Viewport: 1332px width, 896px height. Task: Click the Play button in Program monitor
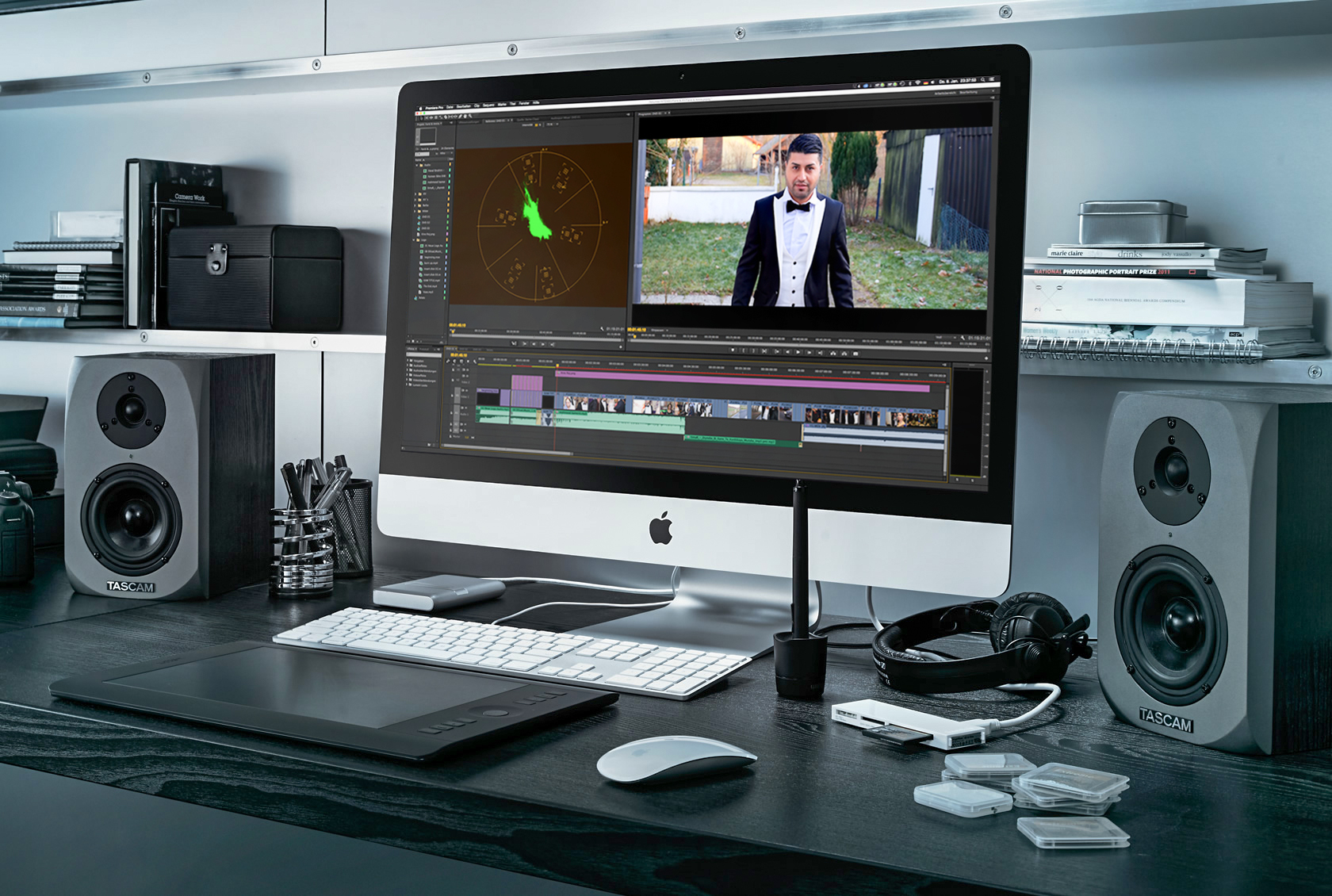click(798, 352)
